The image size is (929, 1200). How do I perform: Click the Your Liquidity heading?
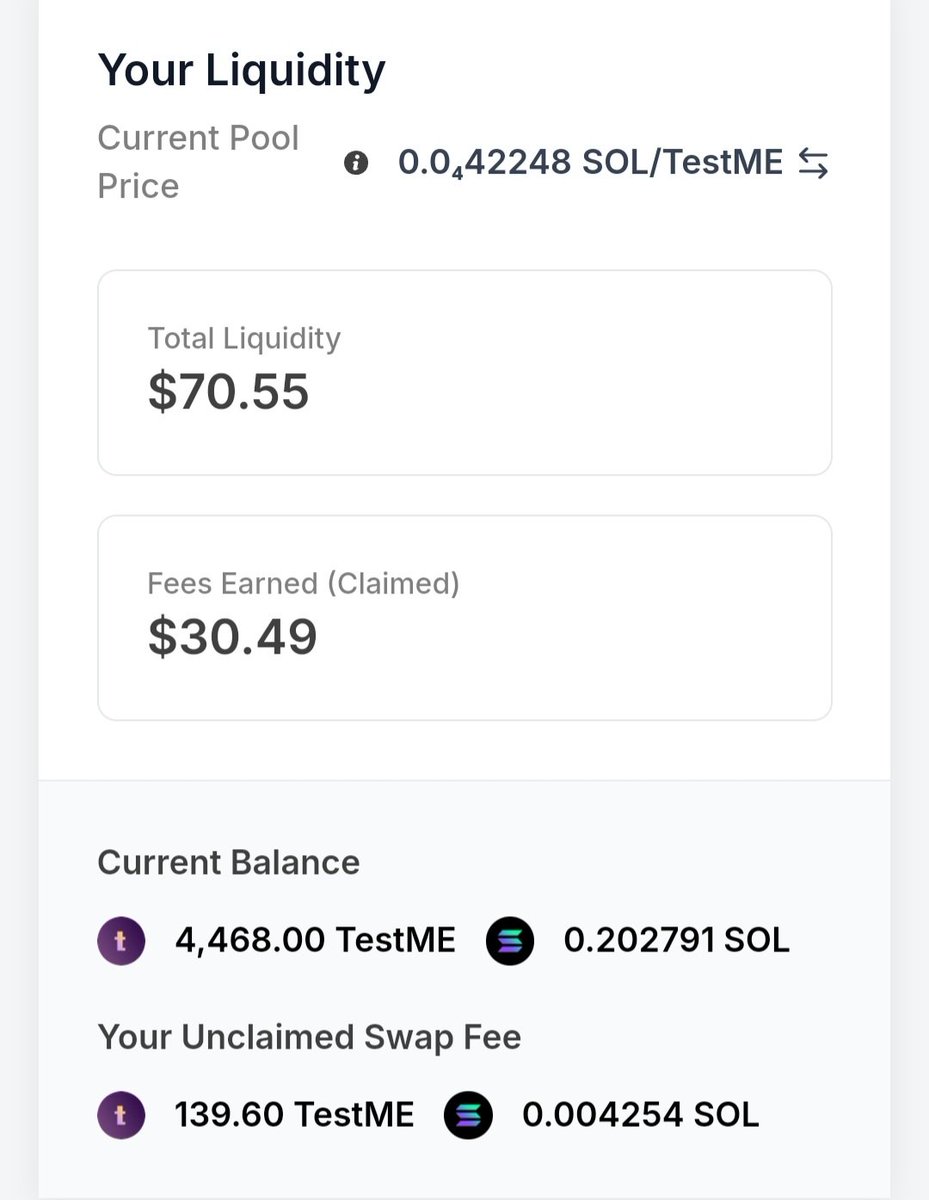(x=241, y=71)
